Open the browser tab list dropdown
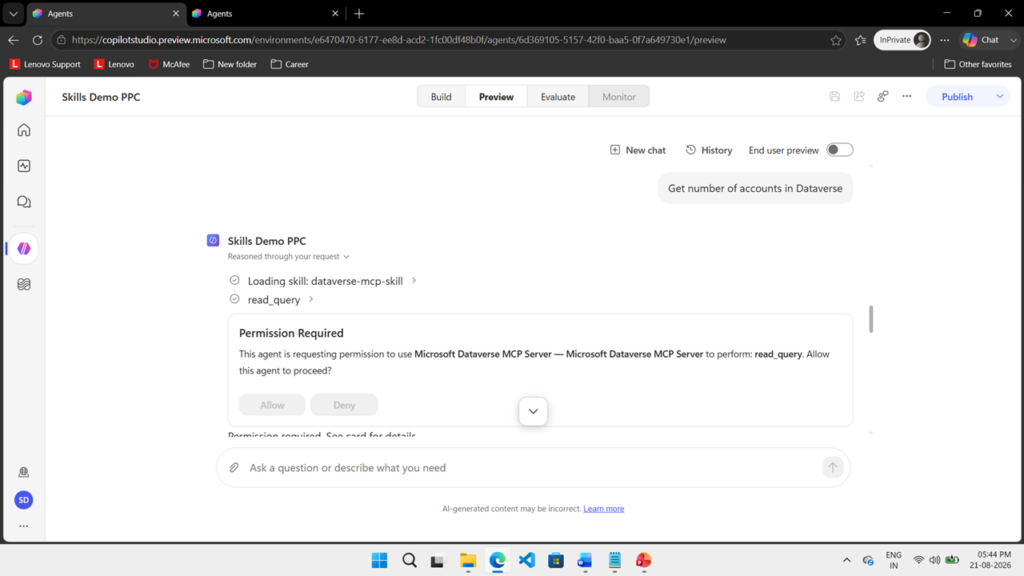 click(13, 13)
